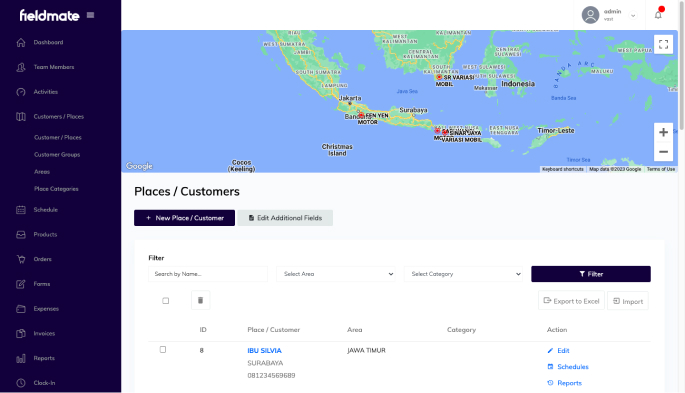Click Export to Excel button
This screenshot has height=393, width=685.
(571, 301)
